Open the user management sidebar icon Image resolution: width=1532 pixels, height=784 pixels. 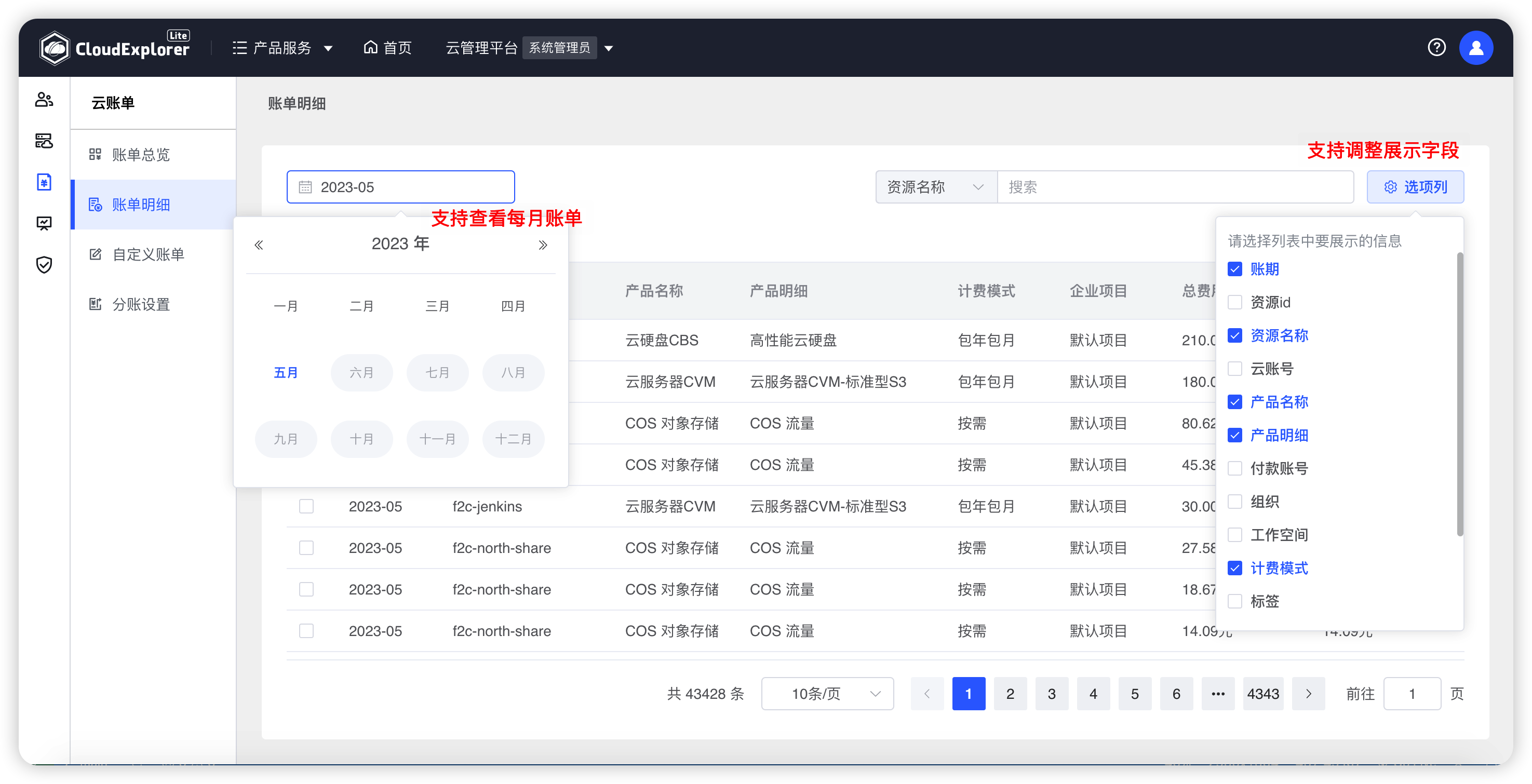click(44, 99)
